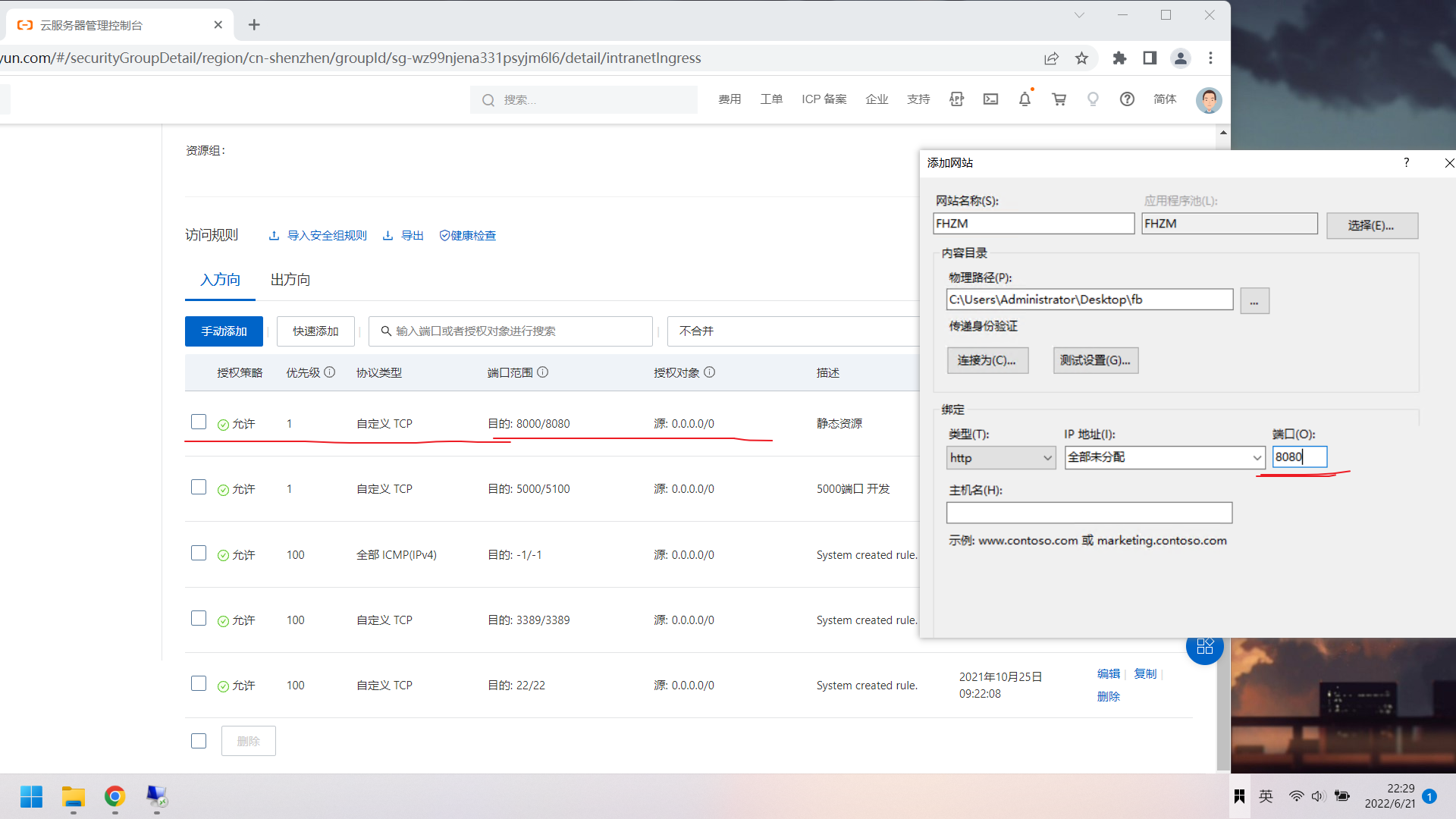Select the 云服务器管理控制台 browser tab
This screenshot has height=819, width=1456.
coord(120,25)
